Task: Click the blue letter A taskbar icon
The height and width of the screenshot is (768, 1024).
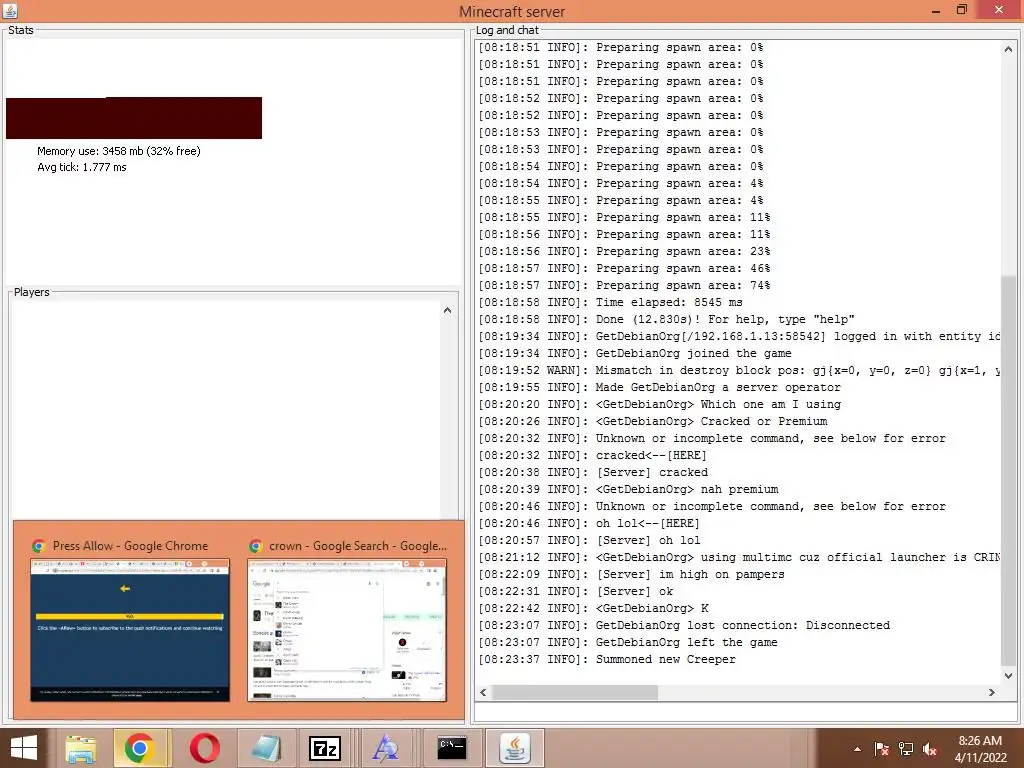Action: click(x=385, y=748)
